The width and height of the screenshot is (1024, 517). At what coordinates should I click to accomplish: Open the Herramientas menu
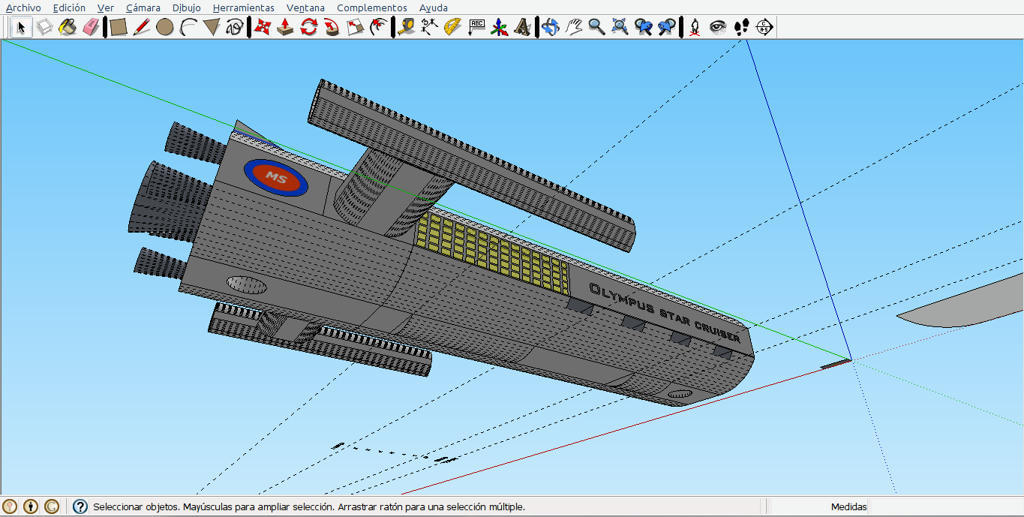pyautogui.click(x=244, y=8)
